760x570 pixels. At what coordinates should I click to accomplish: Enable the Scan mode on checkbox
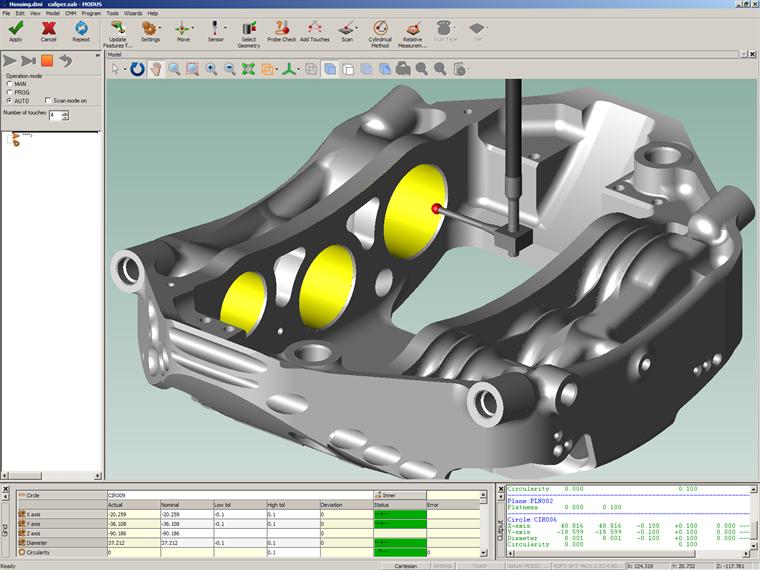tap(47, 101)
